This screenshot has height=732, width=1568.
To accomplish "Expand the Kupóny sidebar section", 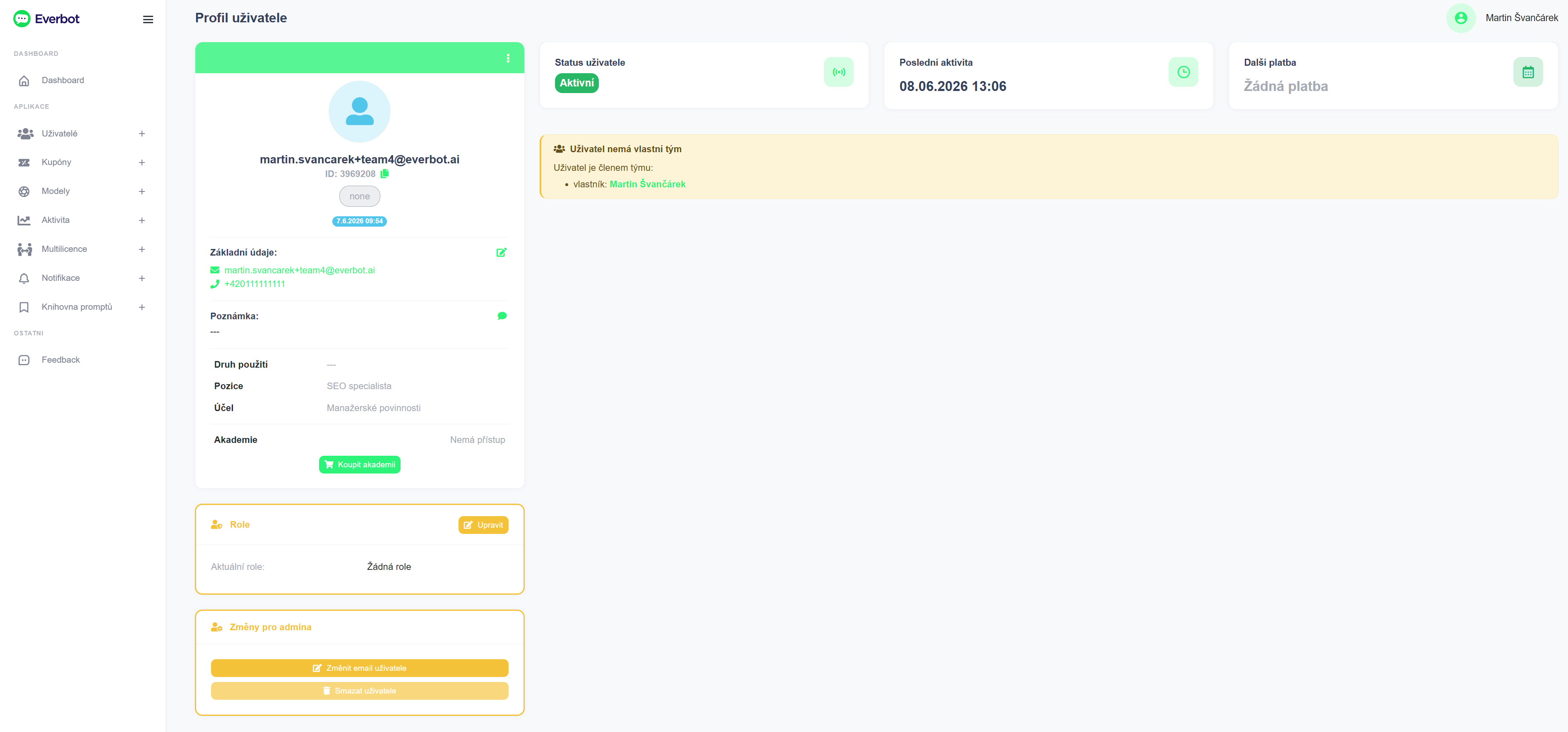I will click(x=142, y=163).
